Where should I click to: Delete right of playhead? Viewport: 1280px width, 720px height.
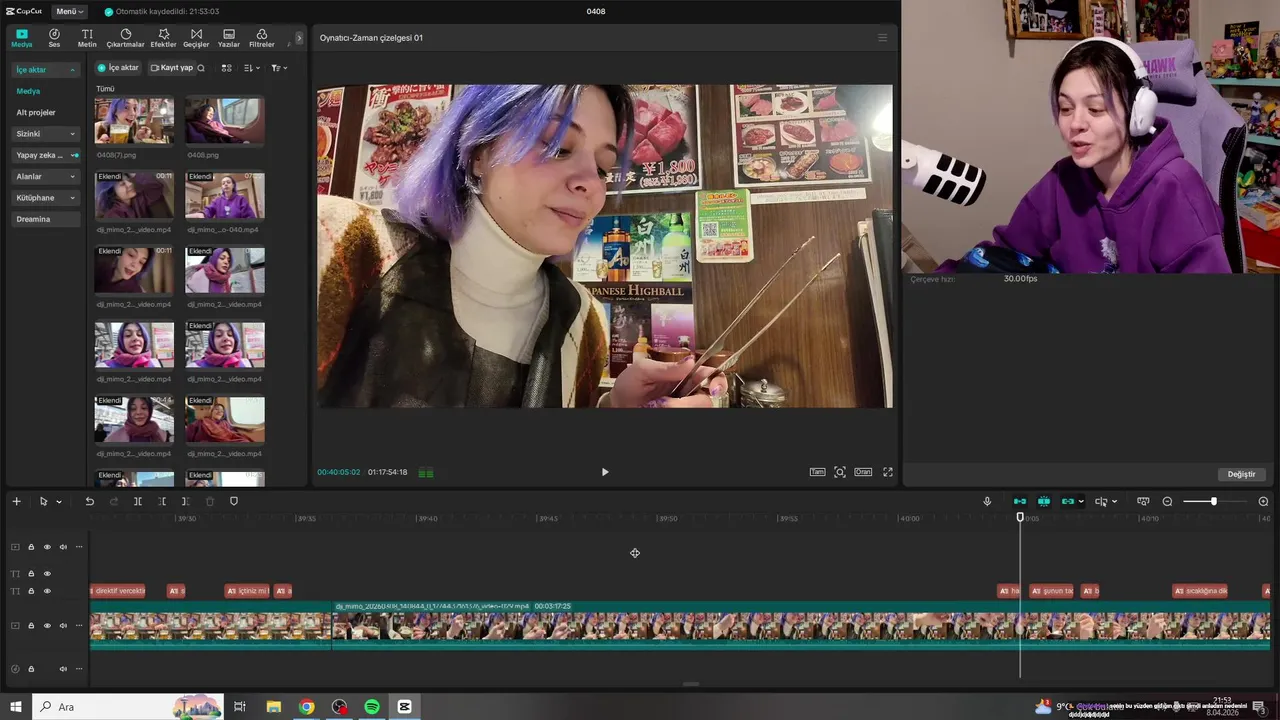(185, 501)
